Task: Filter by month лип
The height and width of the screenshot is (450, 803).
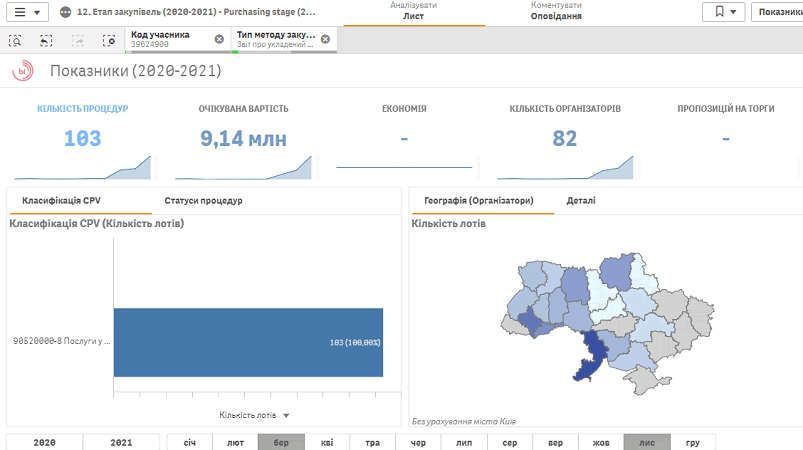Action: 464,442
